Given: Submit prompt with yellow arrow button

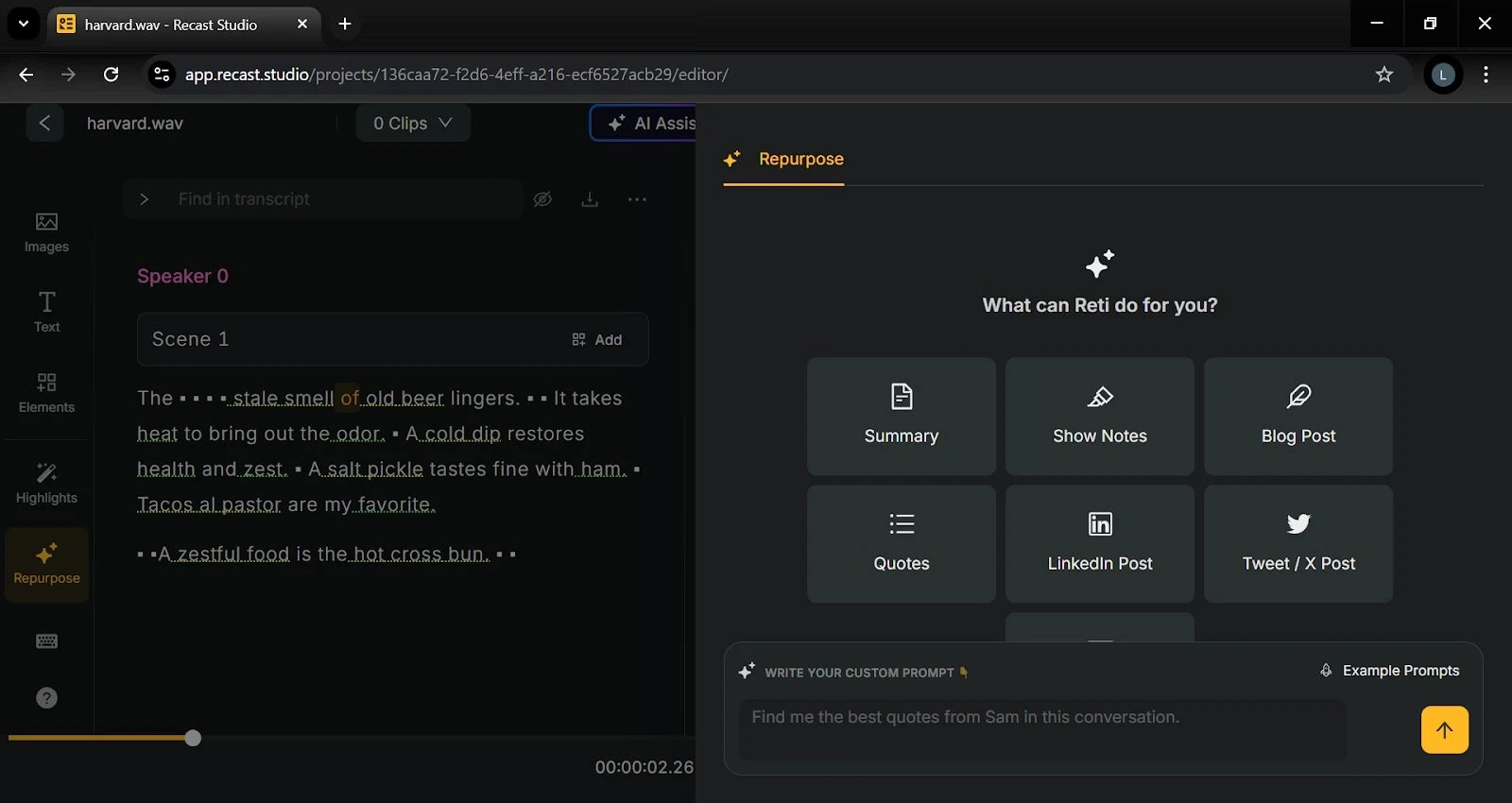Looking at the screenshot, I should (1444, 729).
